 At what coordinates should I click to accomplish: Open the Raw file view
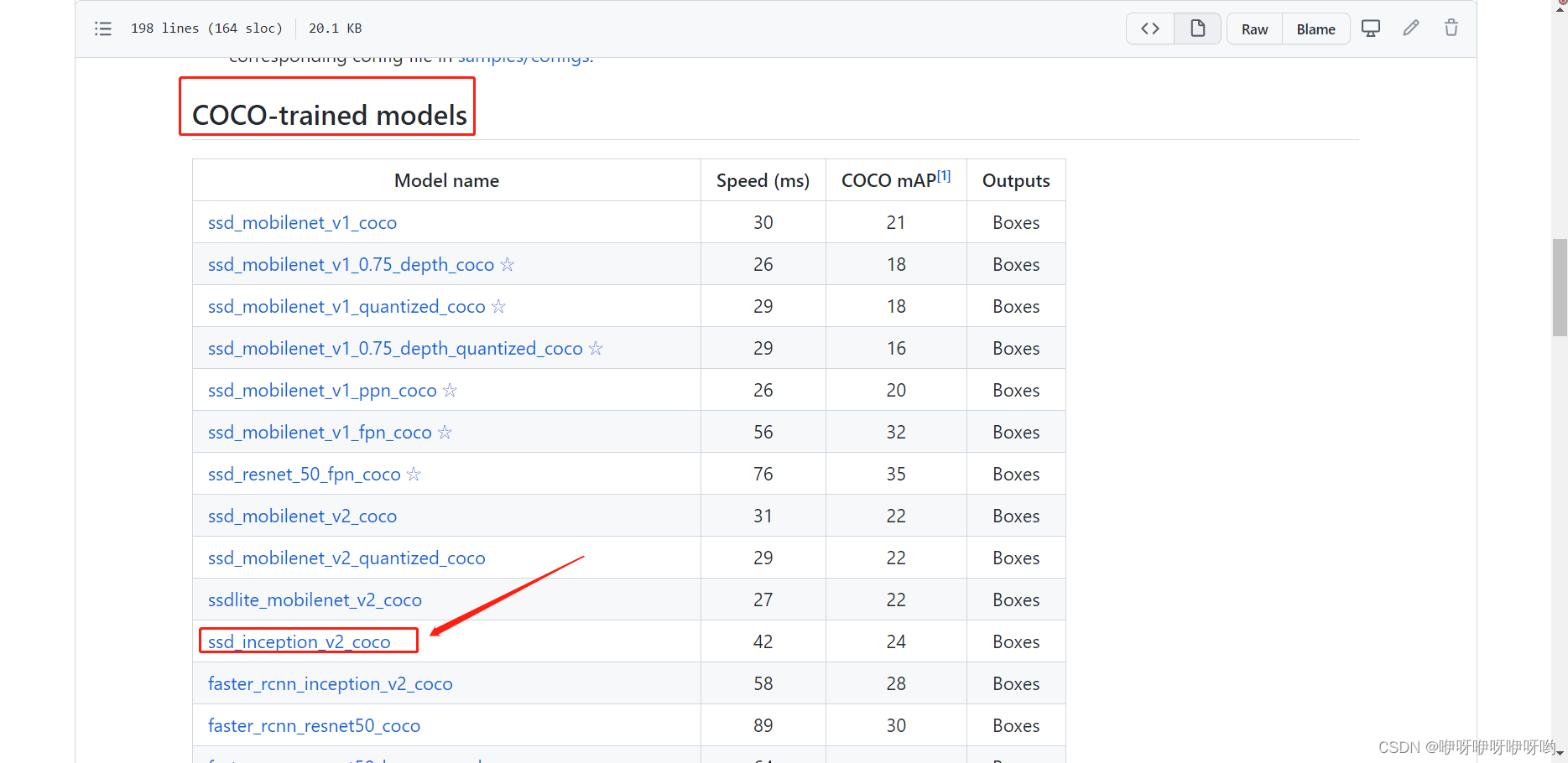(x=1254, y=29)
